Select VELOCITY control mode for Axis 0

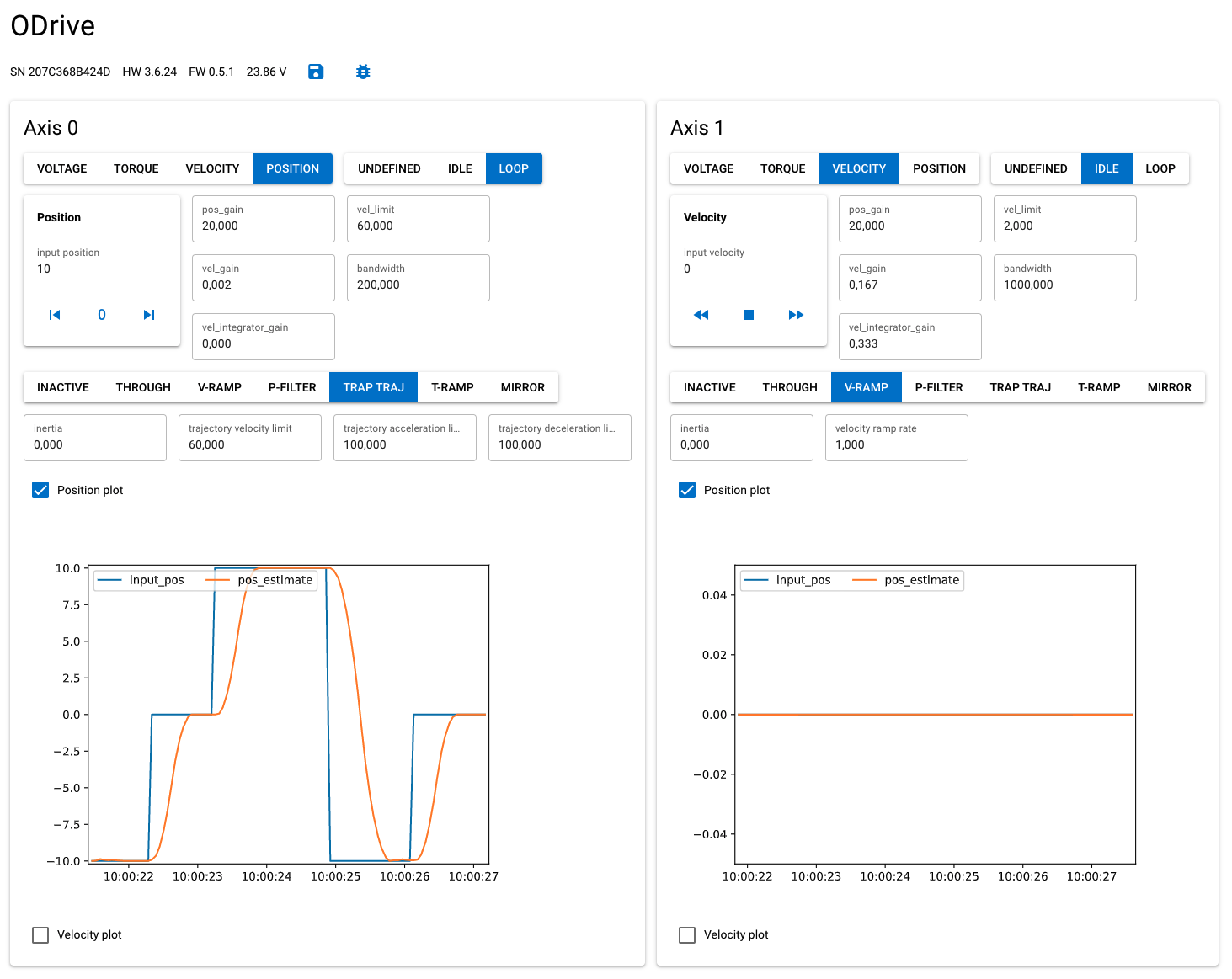pyautogui.click(x=212, y=168)
